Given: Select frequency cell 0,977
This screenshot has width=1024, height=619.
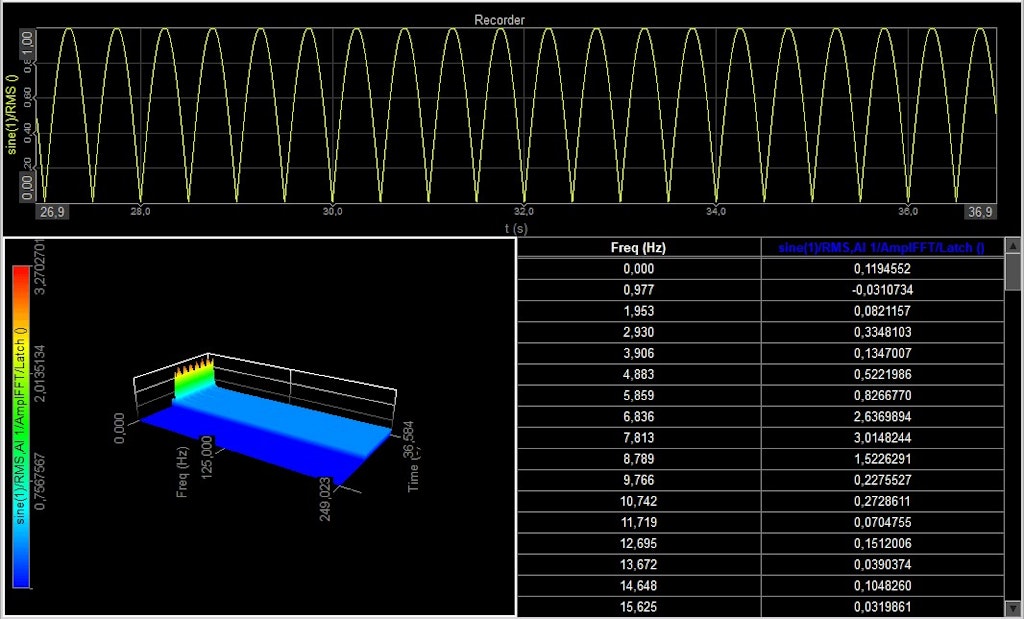Looking at the screenshot, I should tap(639, 289).
